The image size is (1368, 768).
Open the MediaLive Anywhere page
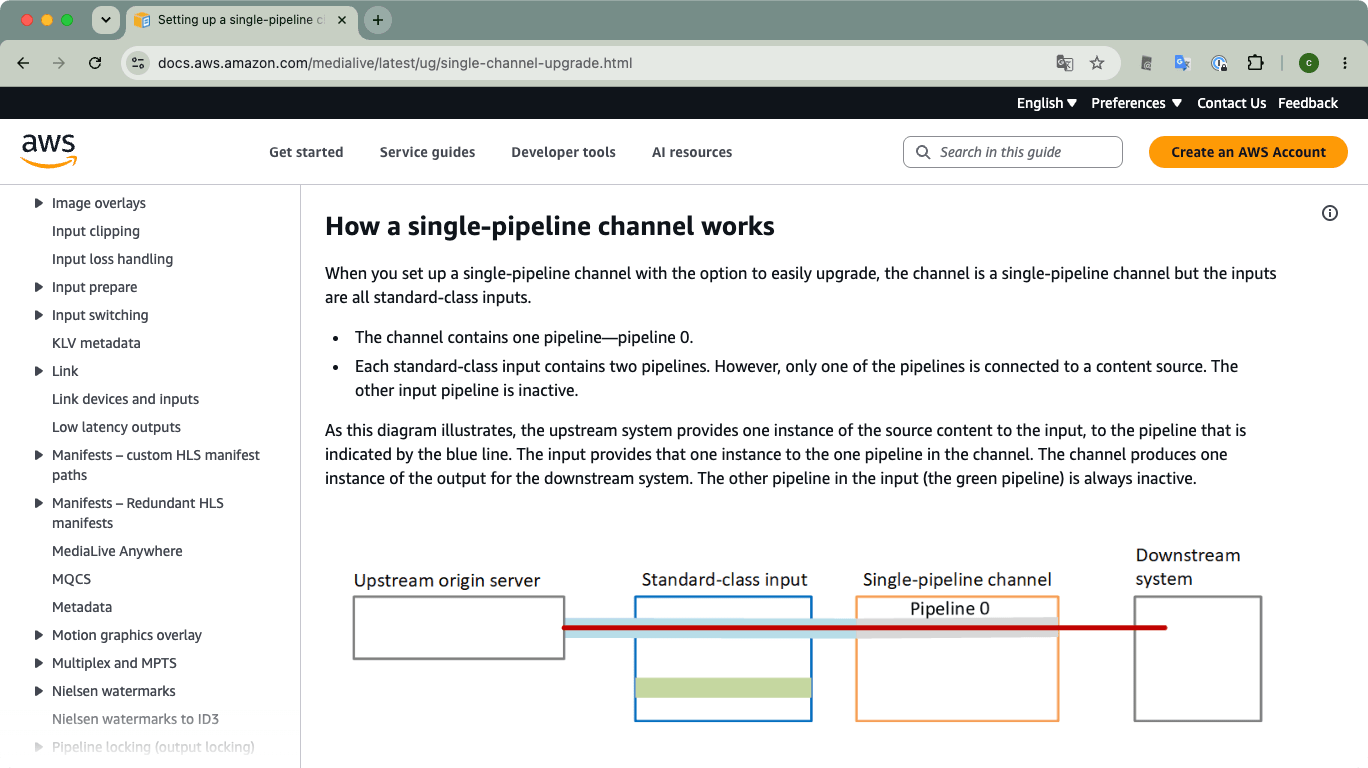[117, 551]
